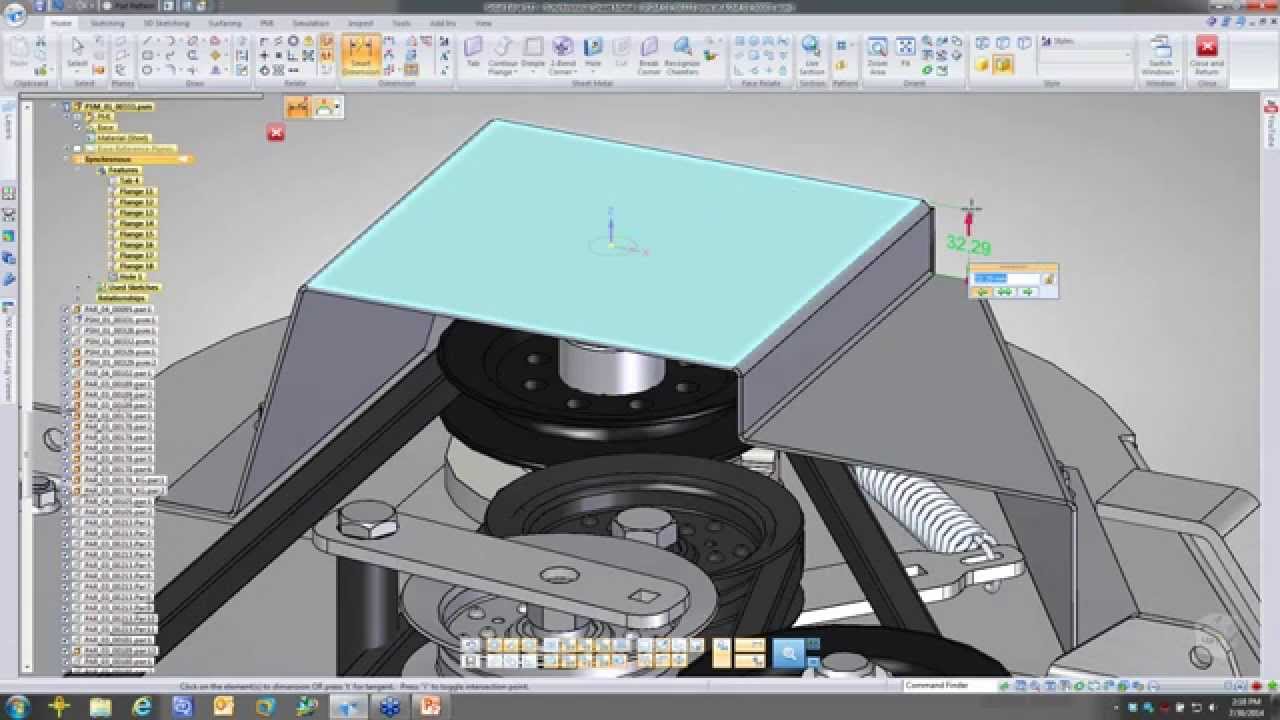Select the Break Corner tool

click(x=650, y=55)
